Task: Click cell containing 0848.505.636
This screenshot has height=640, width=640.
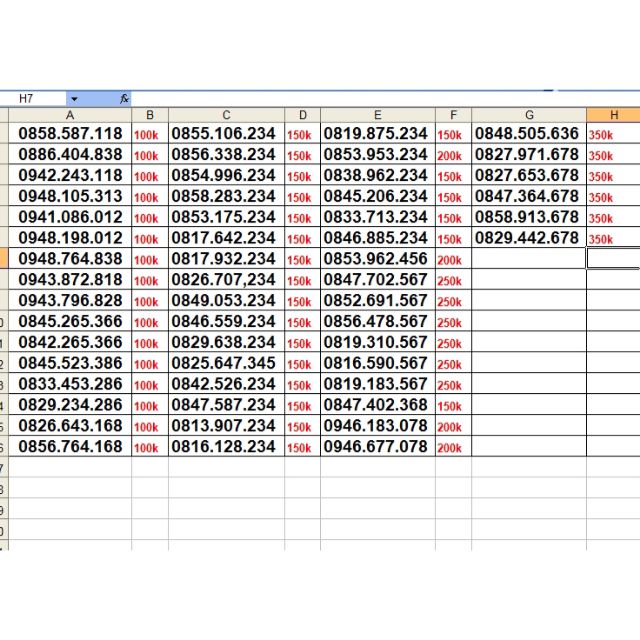Action: tap(528, 134)
